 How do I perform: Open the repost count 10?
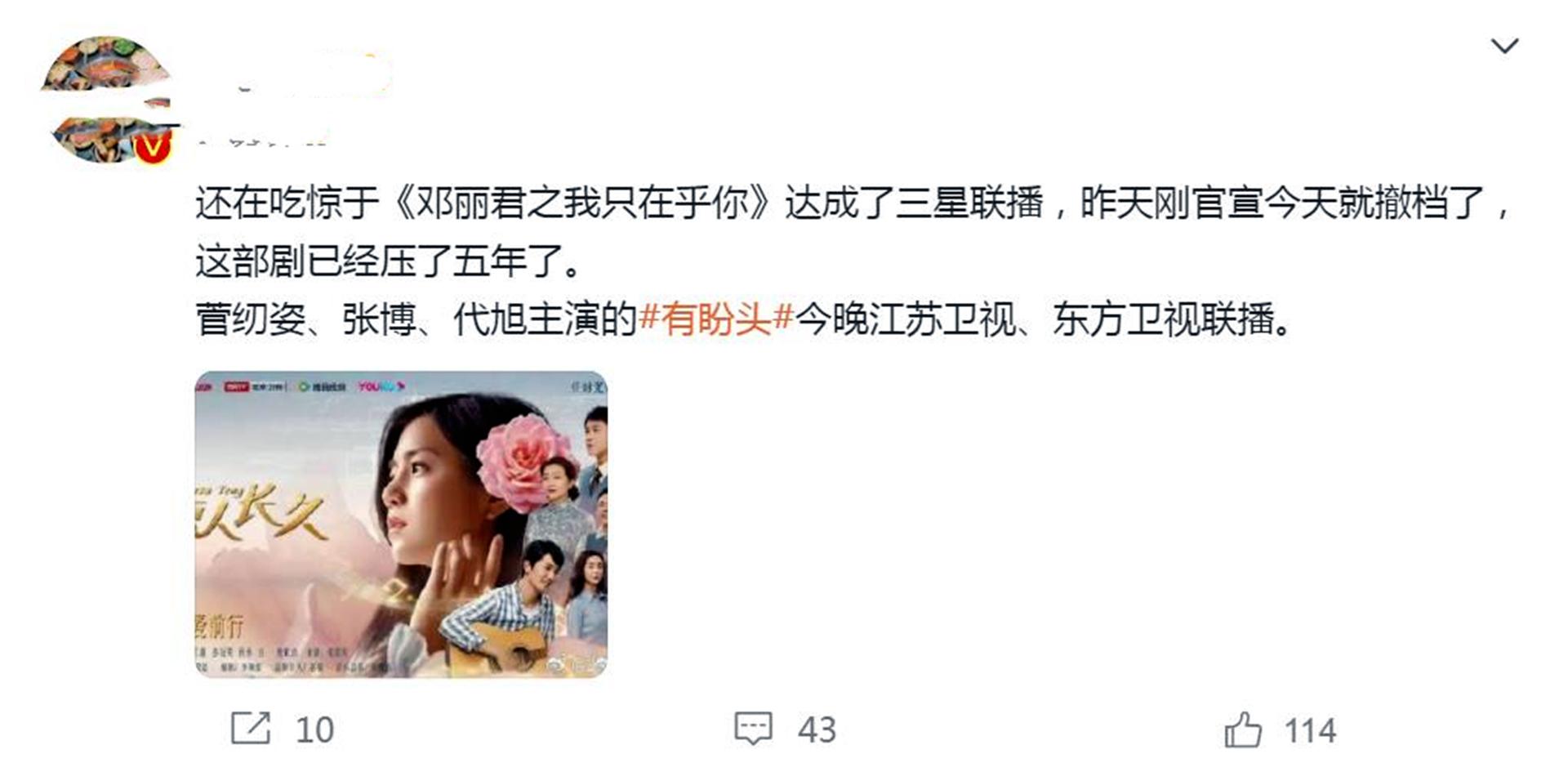pyautogui.click(x=315, y=730)
